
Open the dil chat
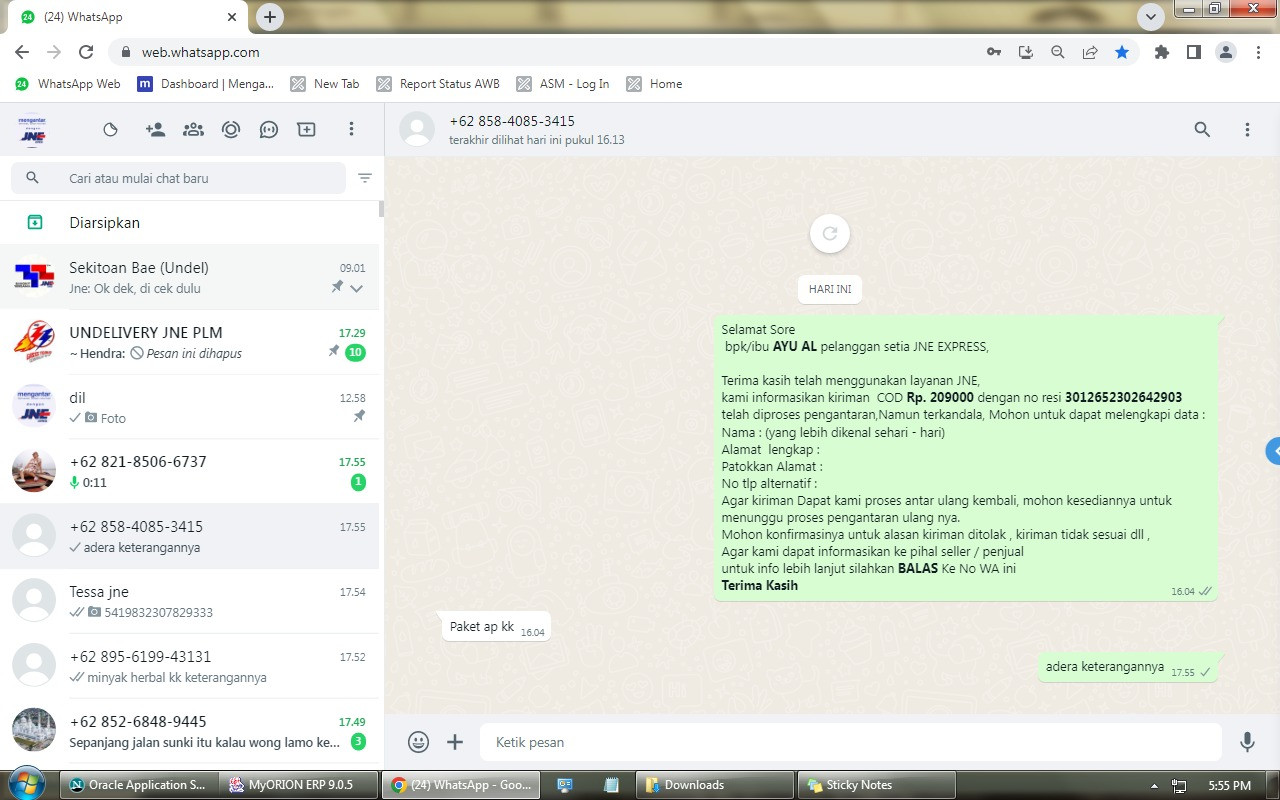point(190,407)
